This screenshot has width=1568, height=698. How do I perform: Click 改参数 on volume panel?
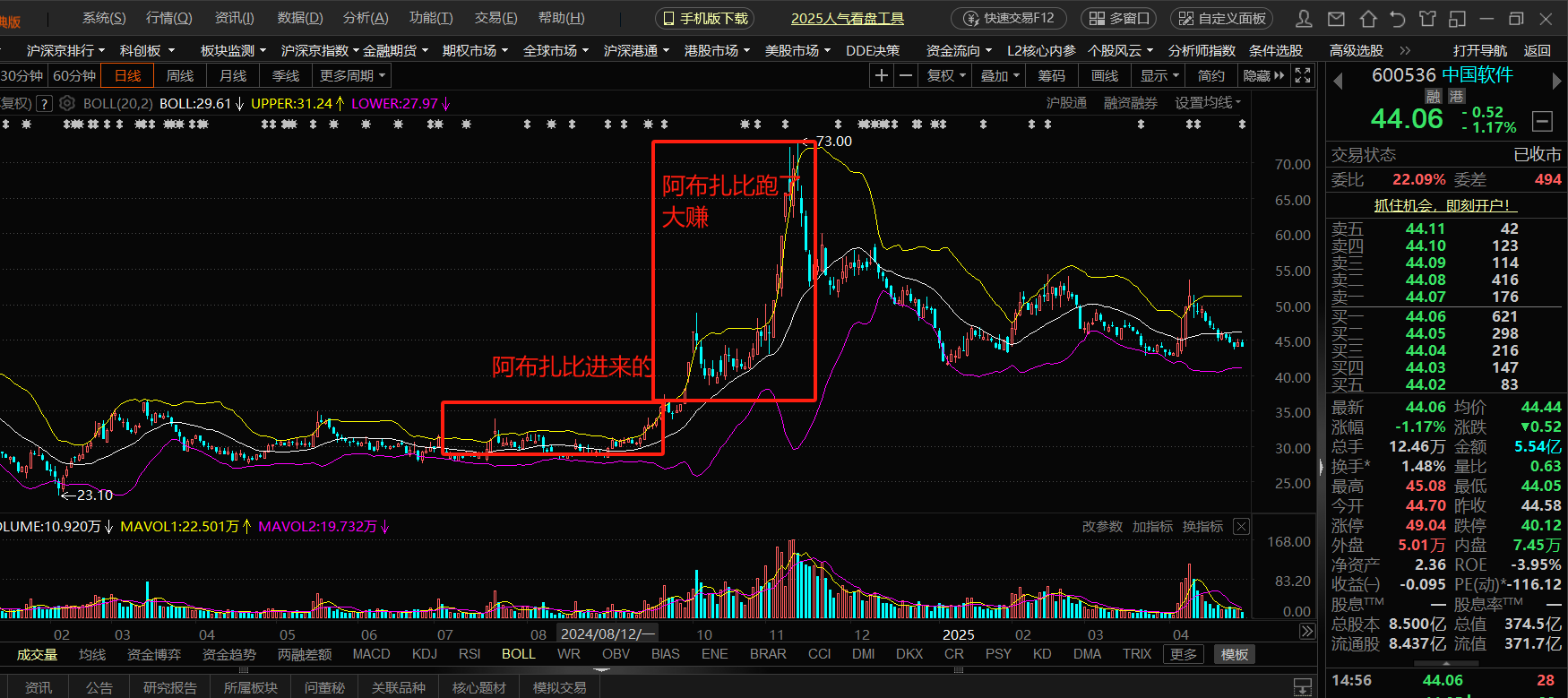pyautogui.click(x=1102, y=526)
